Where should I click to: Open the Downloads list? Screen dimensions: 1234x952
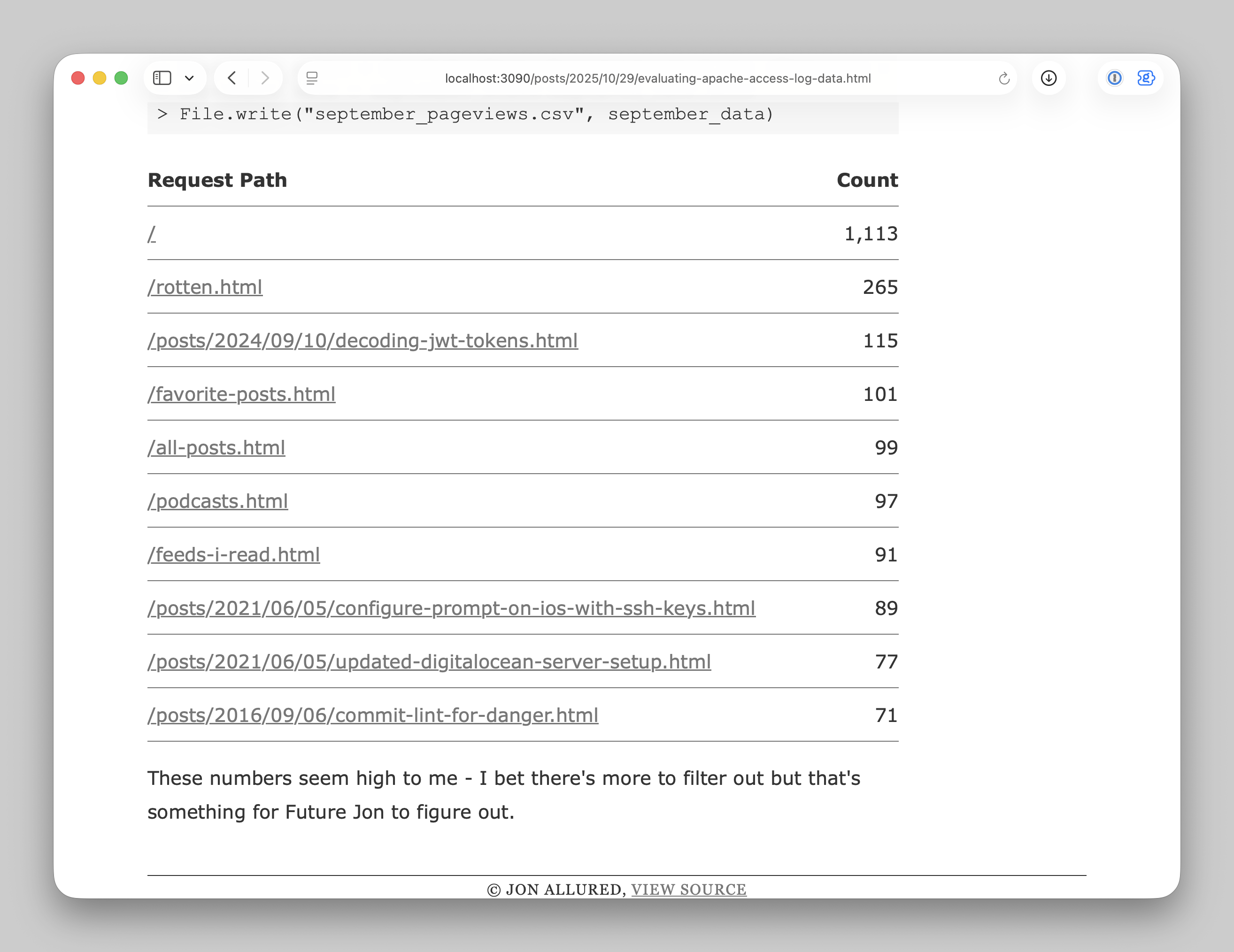pyautogui.click(x=1049, y=78)
